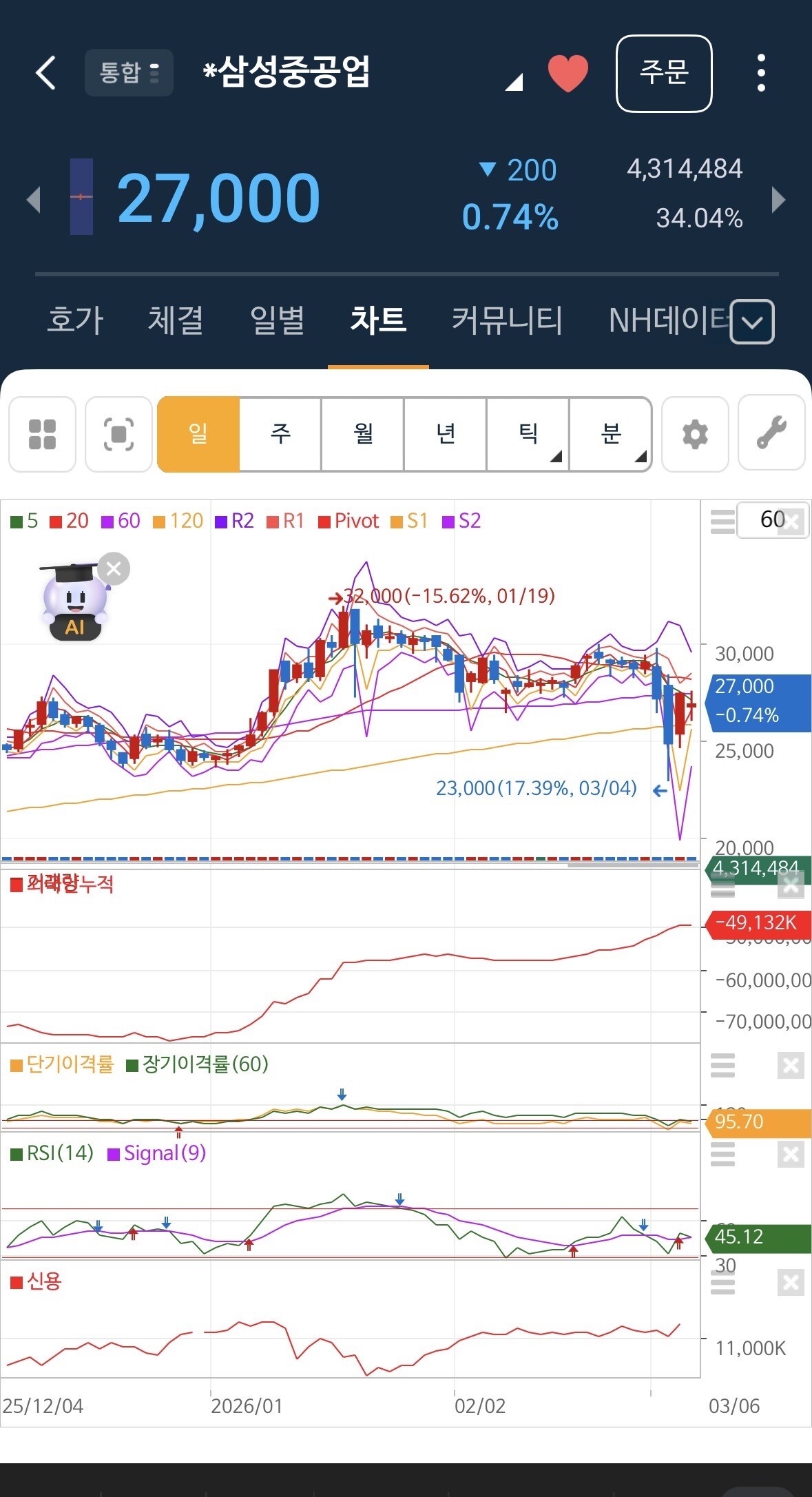Image resolution: width=812 pixels, height=1497 pixels.
Task: Edit the candle count field showing 60
Action: [x=772, y=519]
